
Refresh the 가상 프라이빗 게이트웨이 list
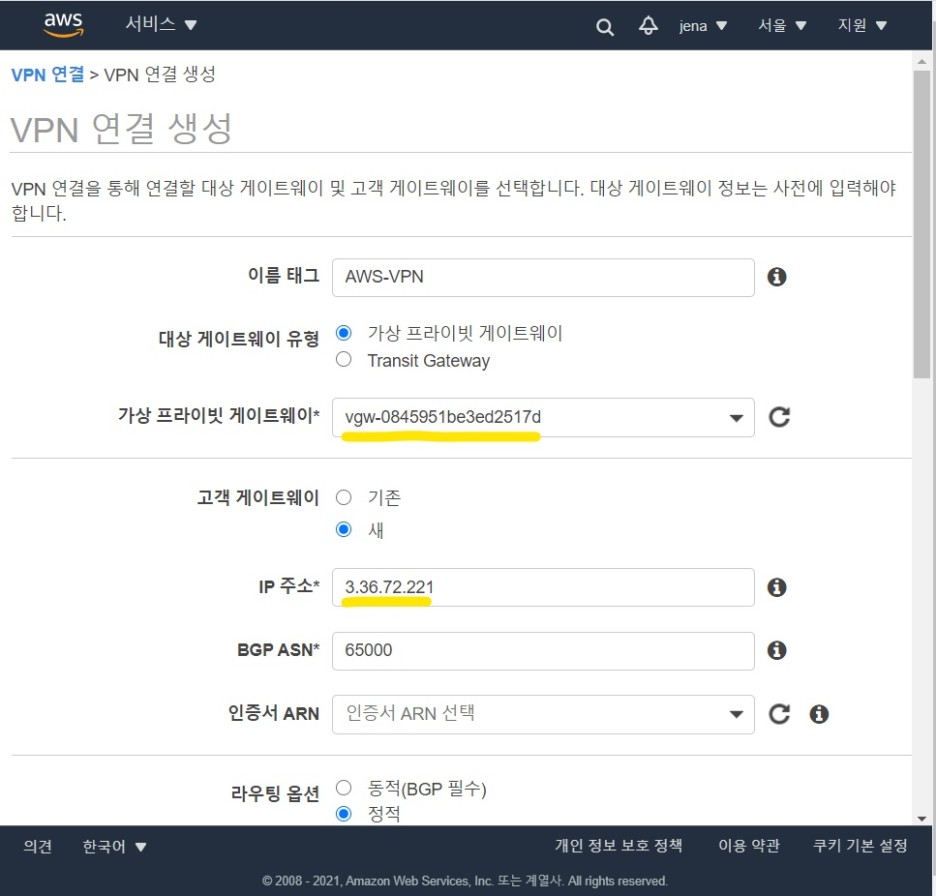coord(780,417)
